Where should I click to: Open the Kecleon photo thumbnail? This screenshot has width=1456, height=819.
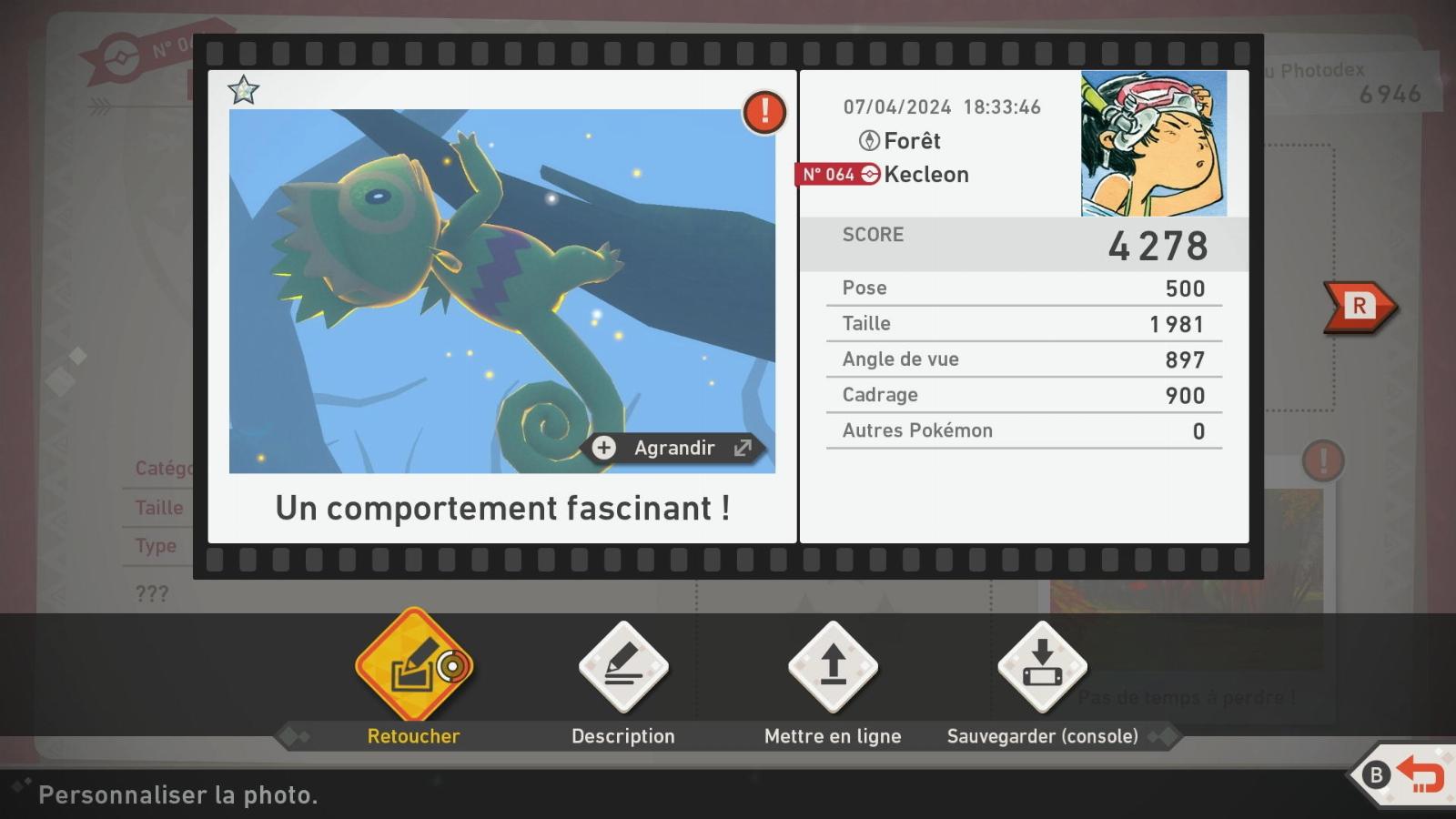[502, 291]
